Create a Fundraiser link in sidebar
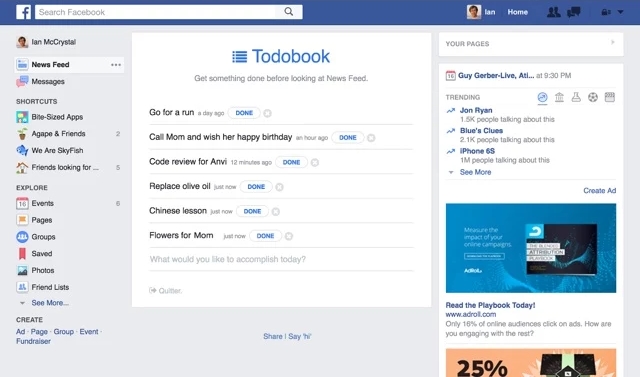The height and width of the screenshot is (377, 640). pos(33,341)
